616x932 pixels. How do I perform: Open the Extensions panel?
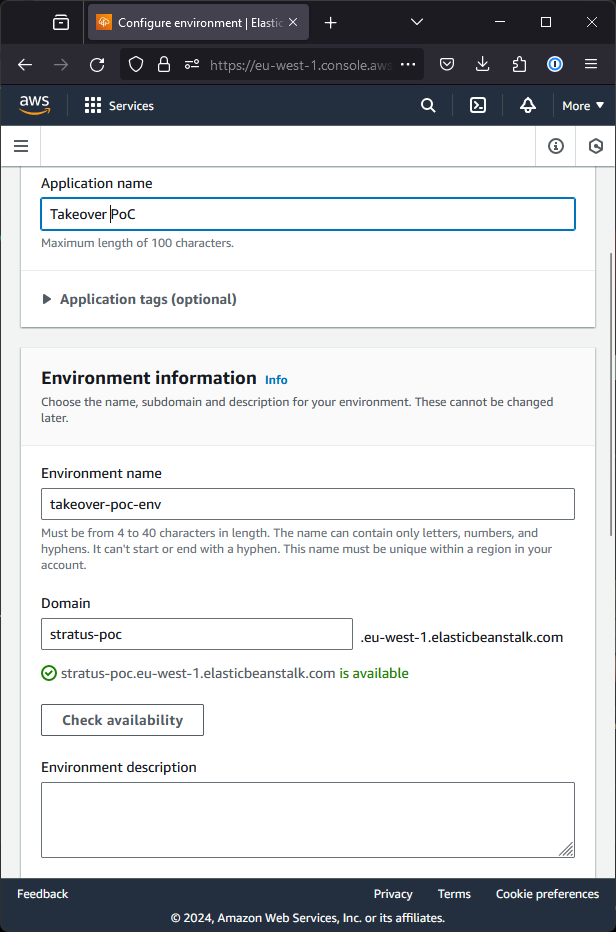(x=519, y=64)
